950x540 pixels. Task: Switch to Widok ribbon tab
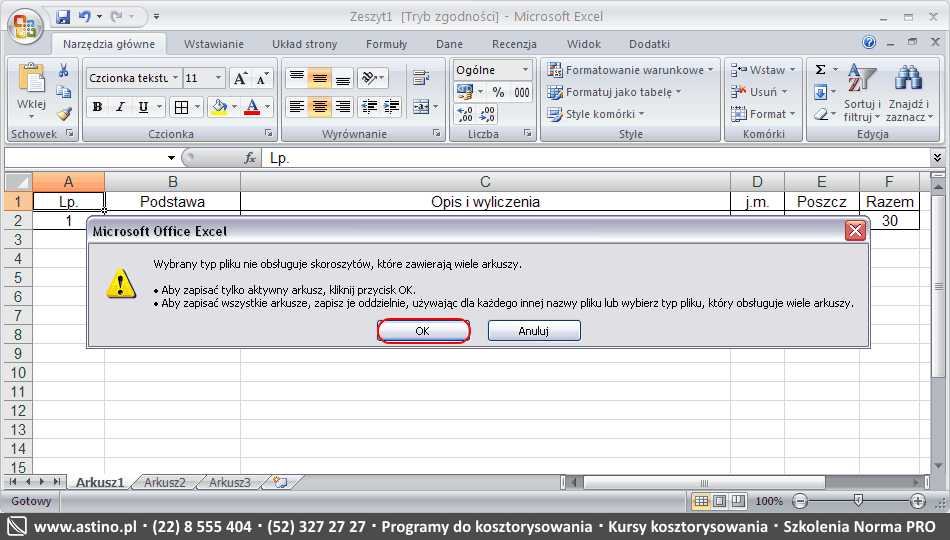coord(583,44)
